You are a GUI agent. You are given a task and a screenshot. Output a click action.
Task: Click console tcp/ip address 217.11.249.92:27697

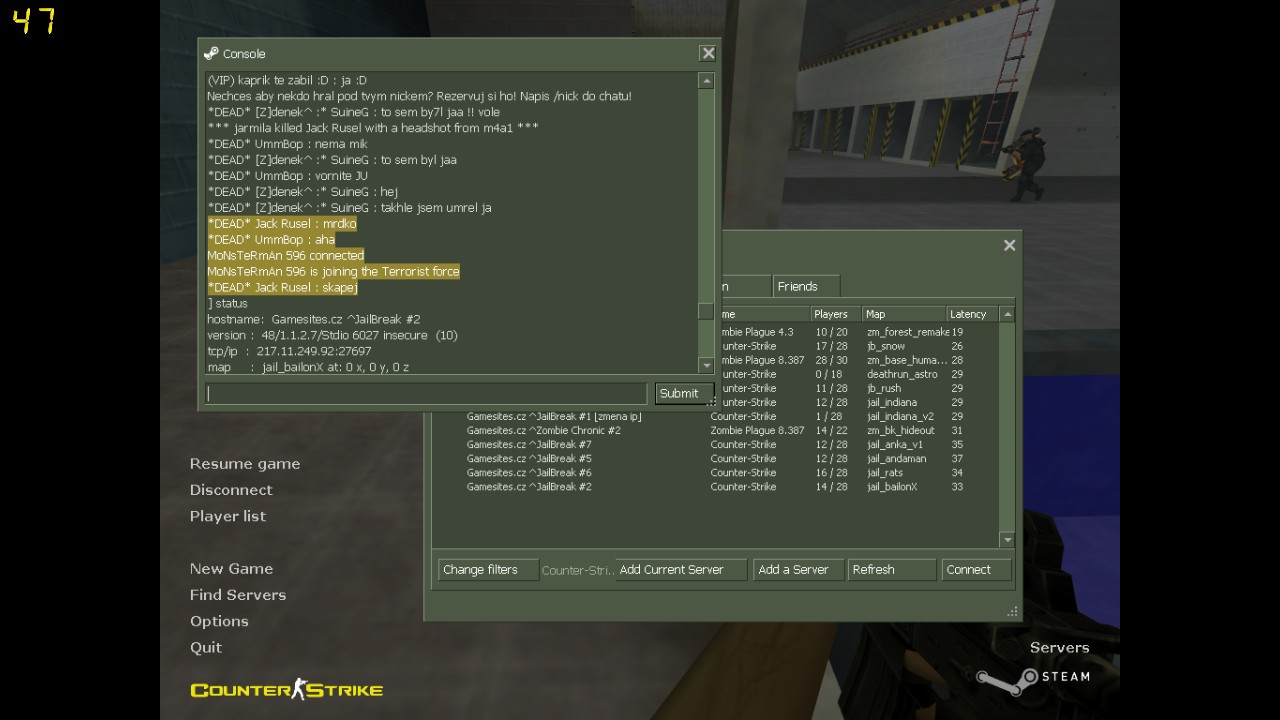point(314,351)
